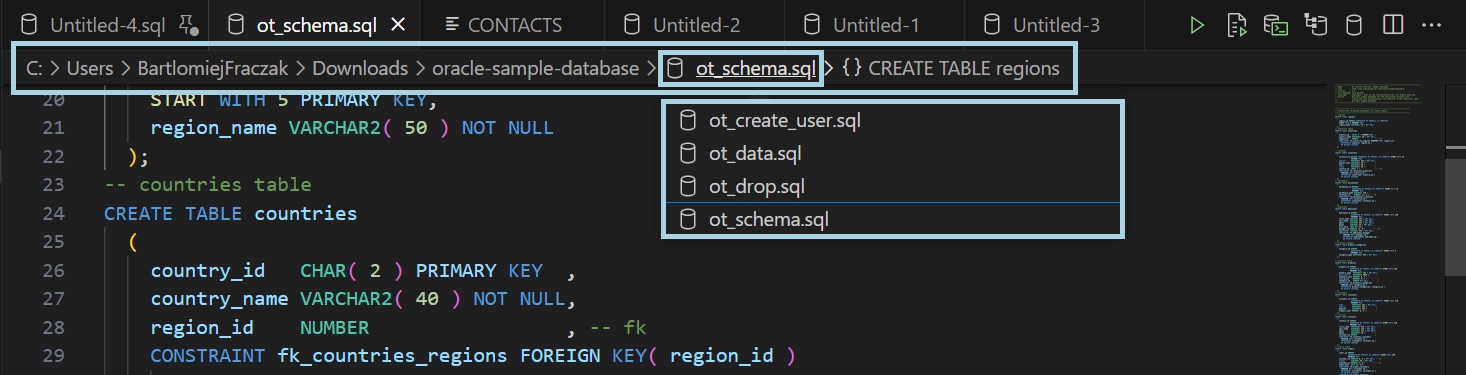
Task: Expand CREATE TABLE regions breadcrumb symbol
Action: [x=950, y=69]
